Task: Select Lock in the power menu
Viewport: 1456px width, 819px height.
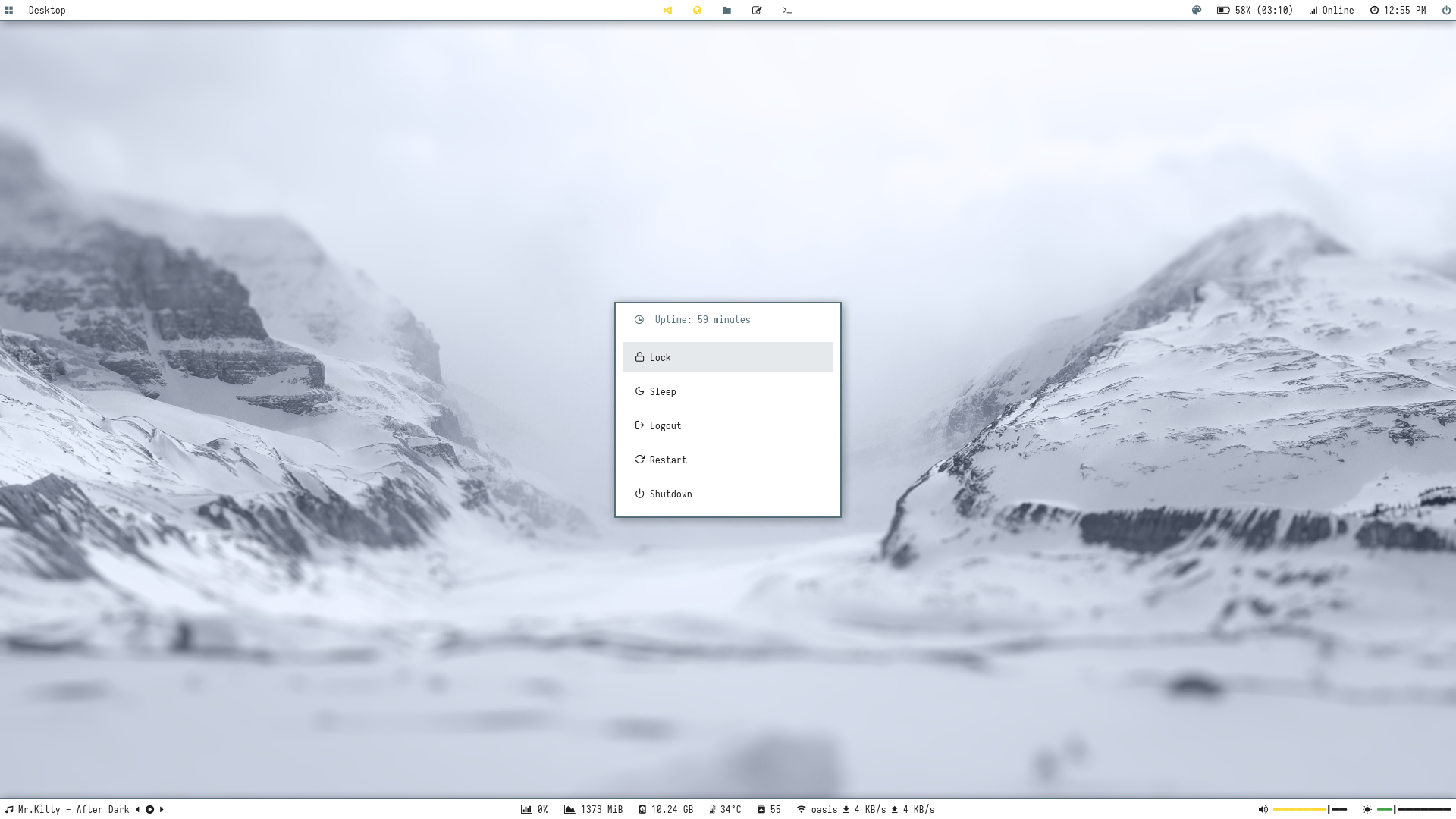Action: [x=727, y=357]
